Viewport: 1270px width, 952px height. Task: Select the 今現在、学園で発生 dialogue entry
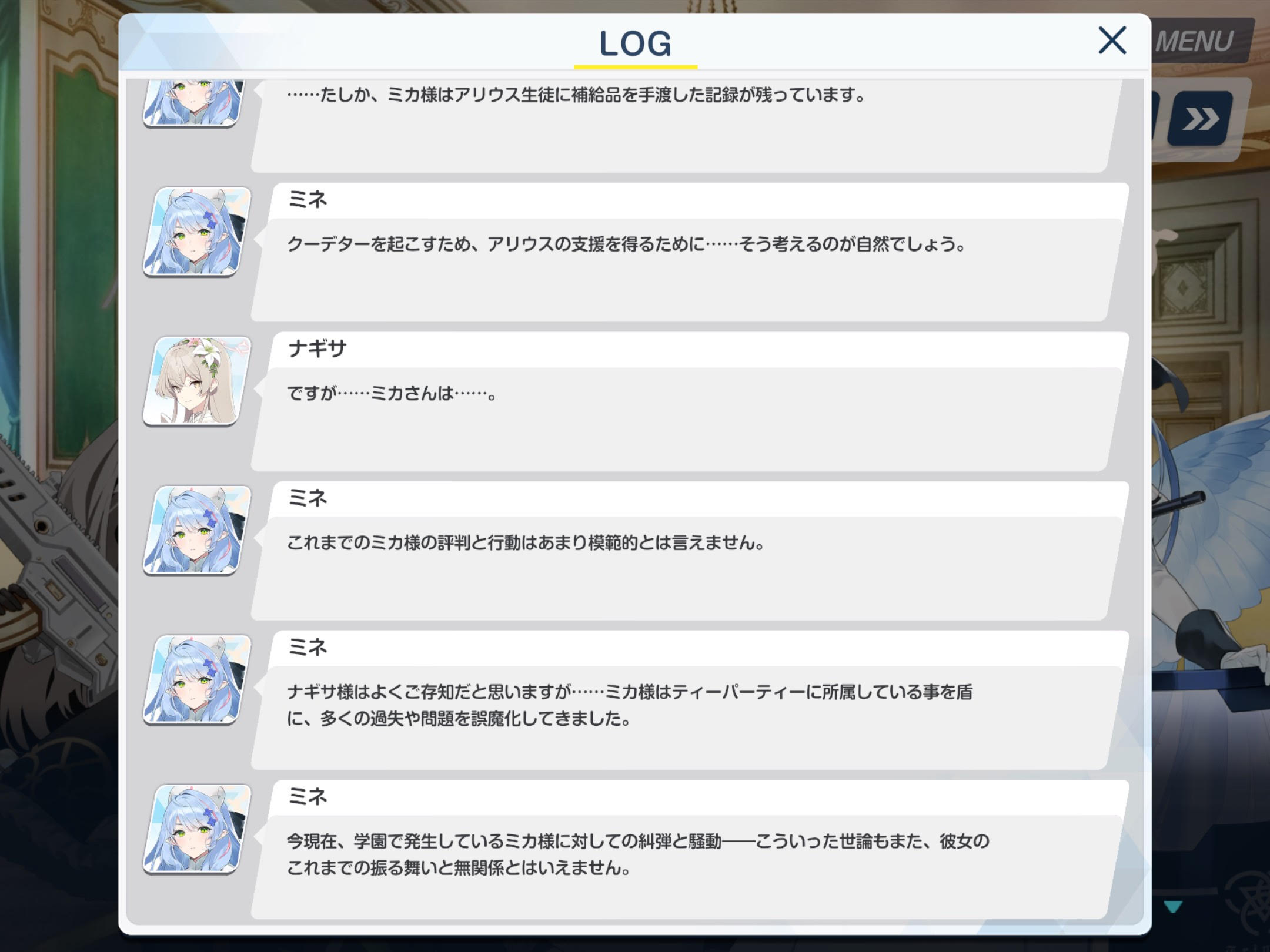tap(689, 850)
